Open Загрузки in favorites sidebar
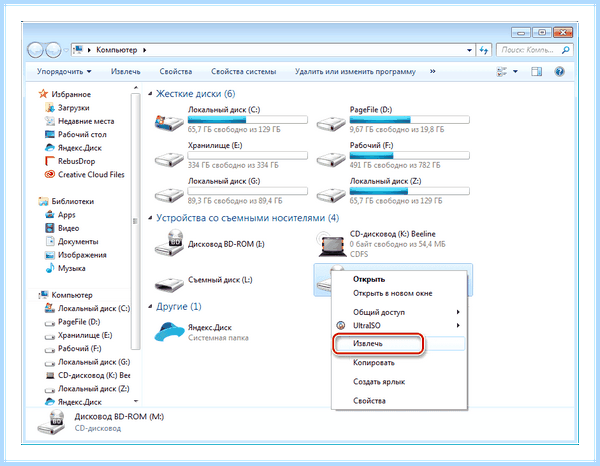Image resolution: width=600 pixels, height=466 pixels. [67, 108]
